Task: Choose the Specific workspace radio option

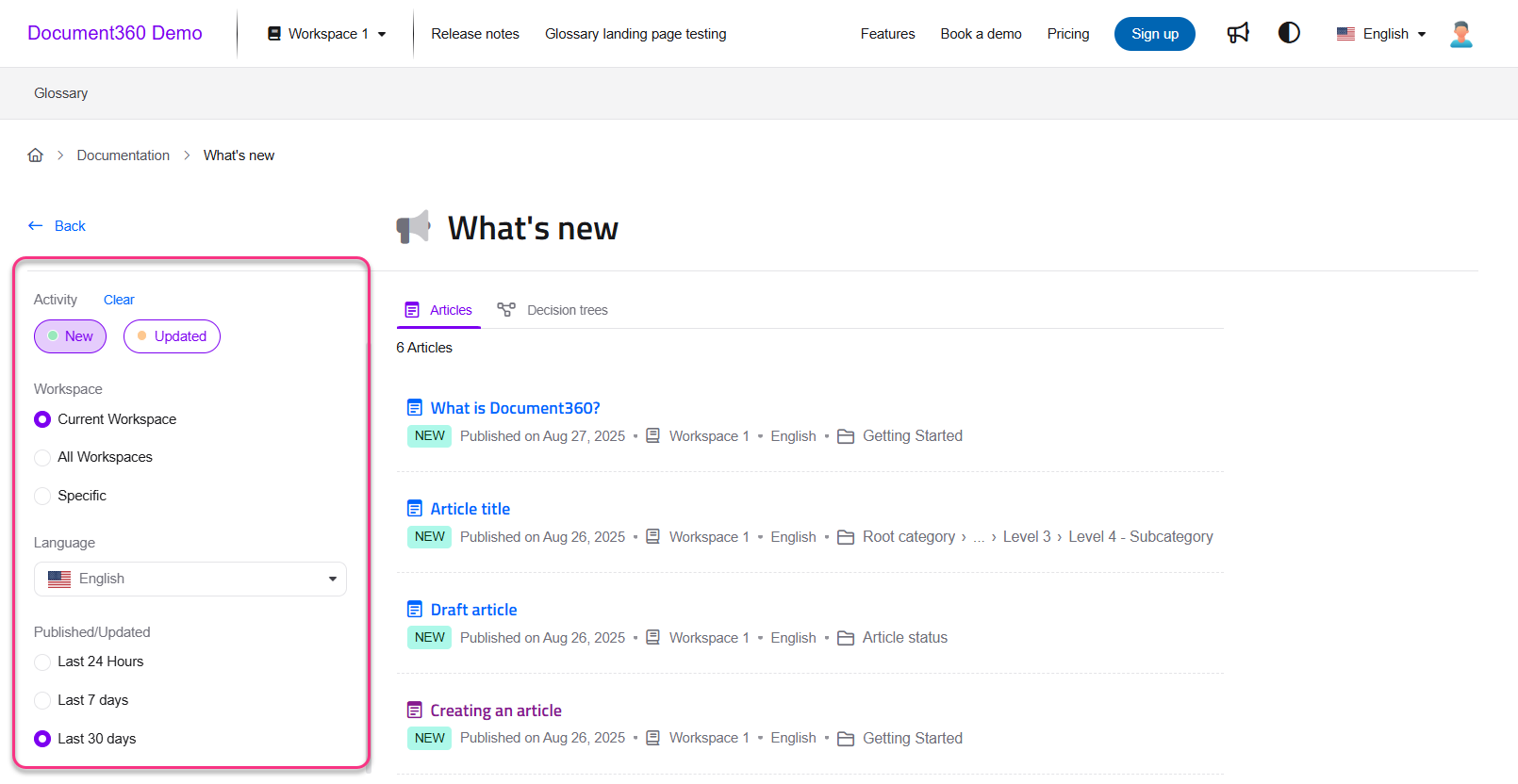Action: [x=42, y=496]
